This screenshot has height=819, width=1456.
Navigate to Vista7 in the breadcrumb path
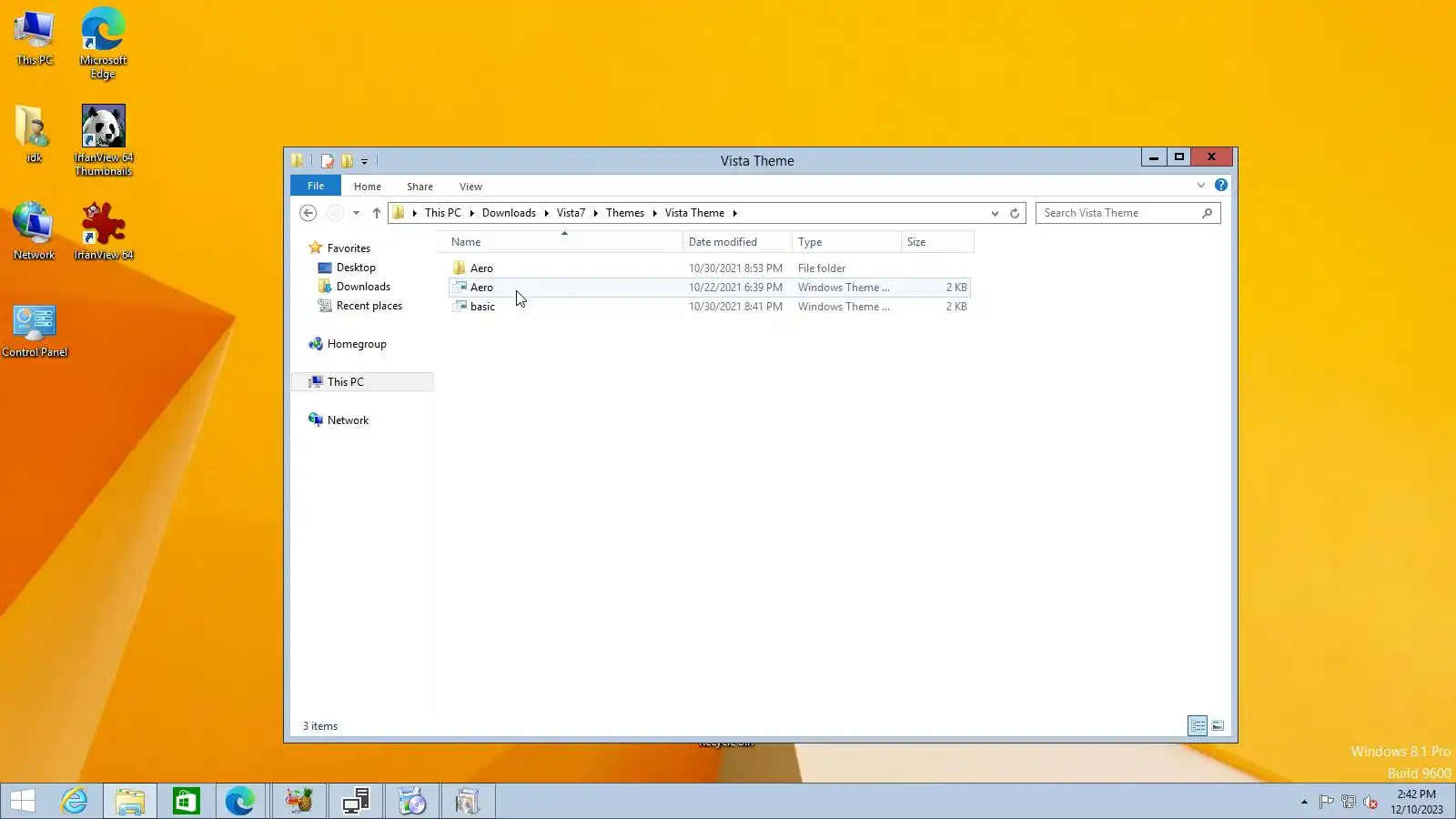tap(571, 213)
